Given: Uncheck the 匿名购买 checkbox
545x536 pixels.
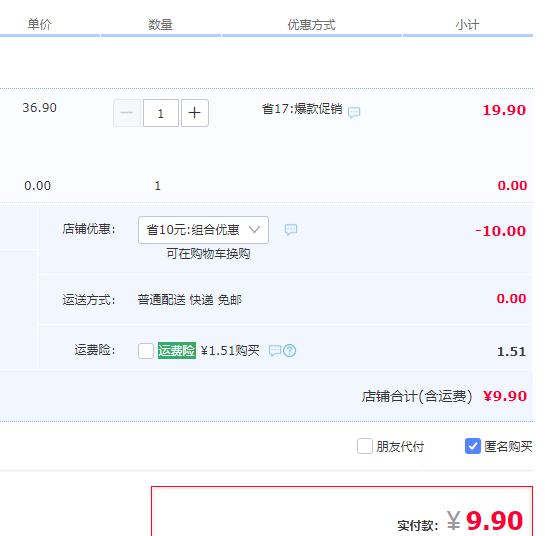Looking at the screenshot, I should [473, 446].
